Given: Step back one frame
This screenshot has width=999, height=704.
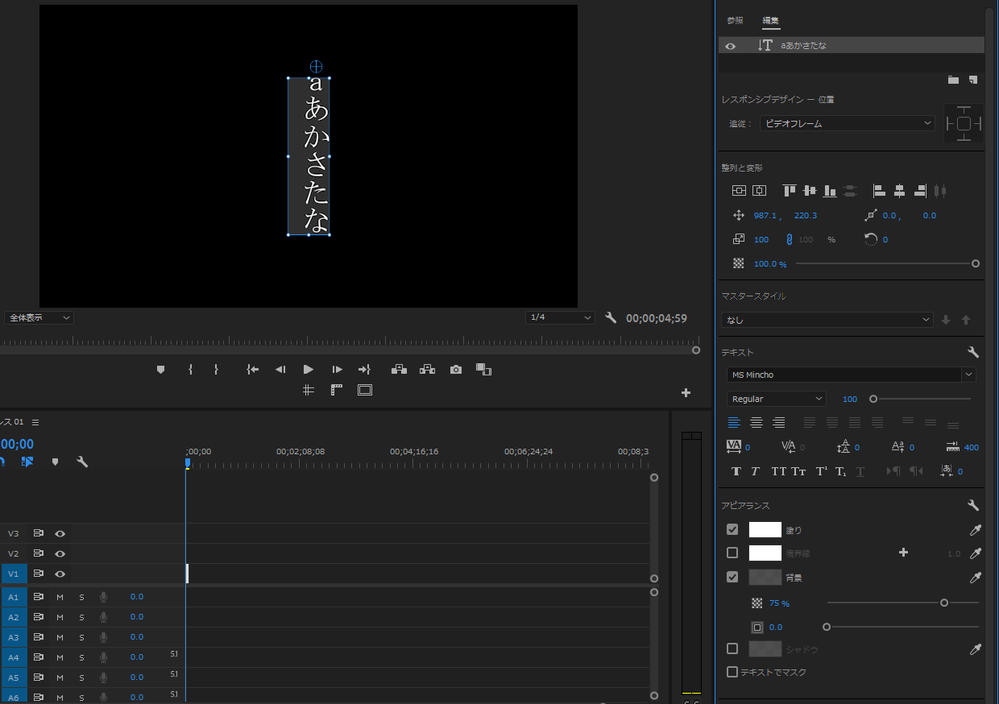Looking at the screenshot, I should point(280,370).
